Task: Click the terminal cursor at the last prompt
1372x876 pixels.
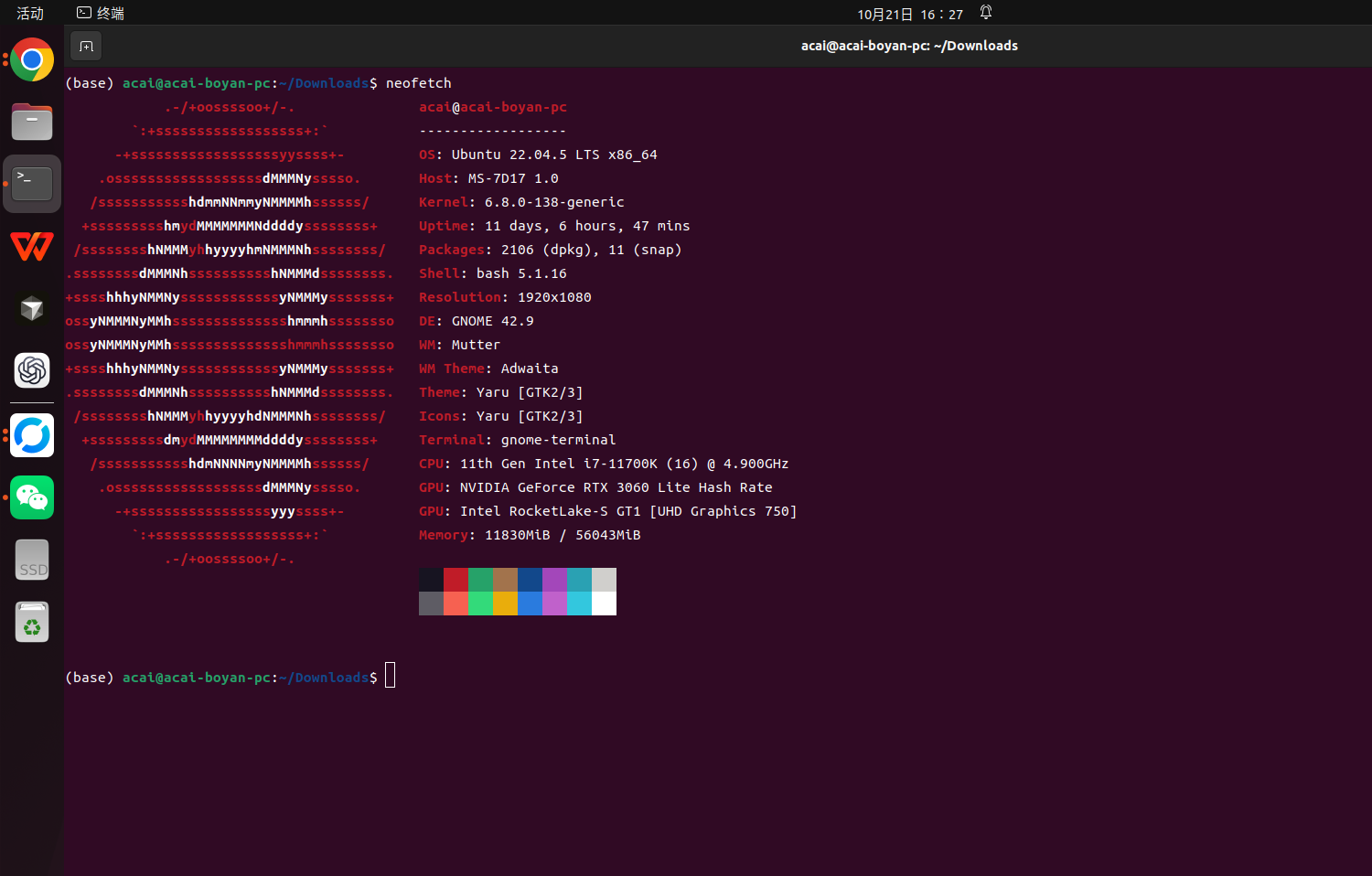Action: point(391,676)
